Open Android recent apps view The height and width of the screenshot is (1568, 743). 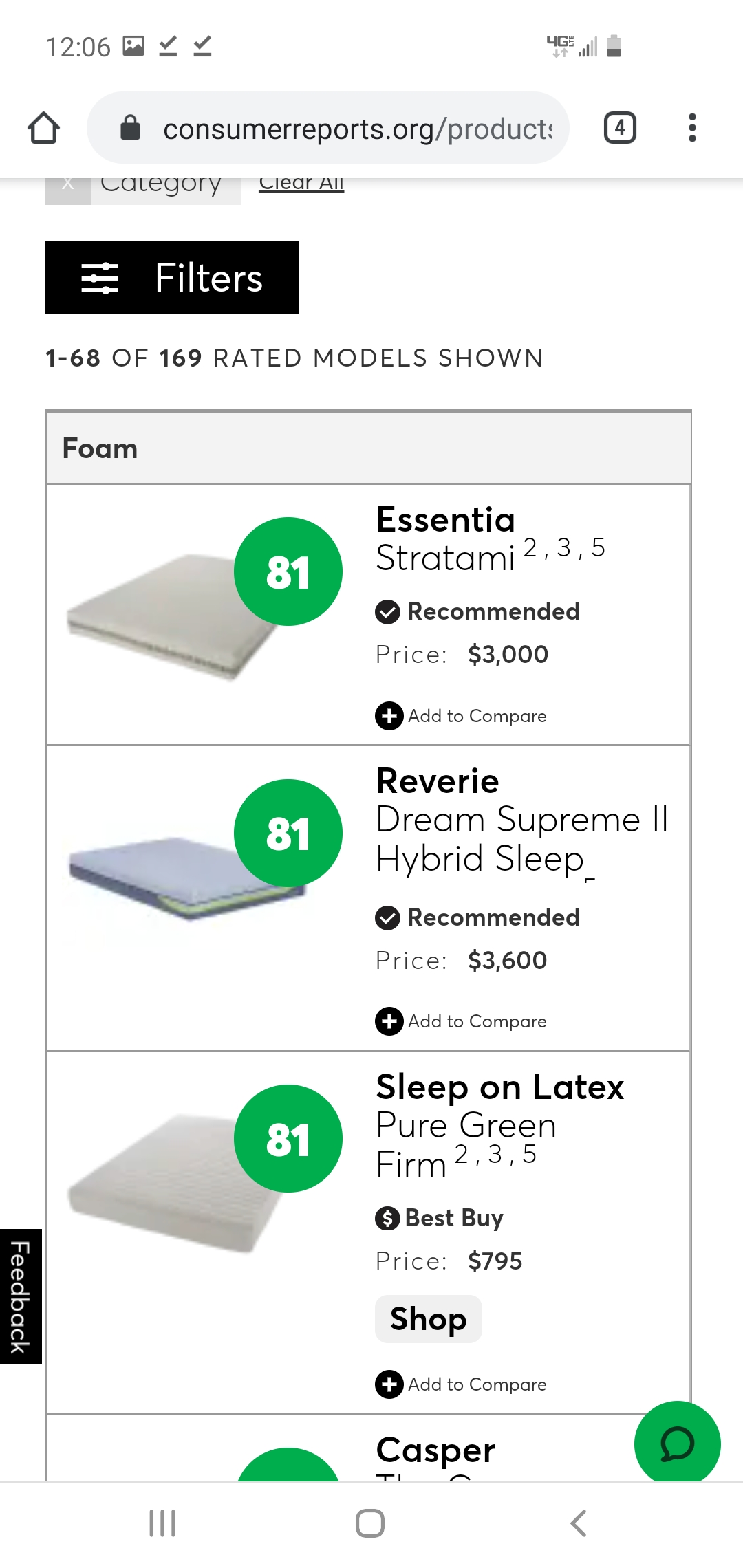coord(162,1523)
